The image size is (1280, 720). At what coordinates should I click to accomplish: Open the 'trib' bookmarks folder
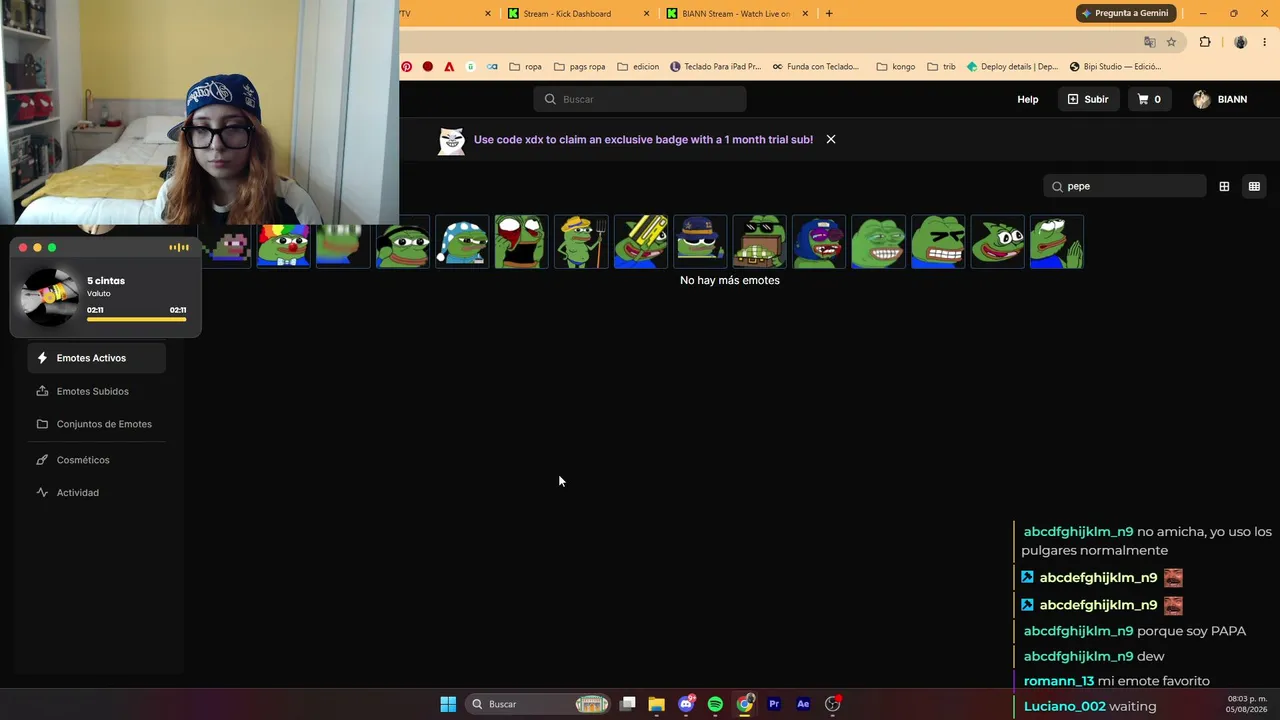point(941,67)
